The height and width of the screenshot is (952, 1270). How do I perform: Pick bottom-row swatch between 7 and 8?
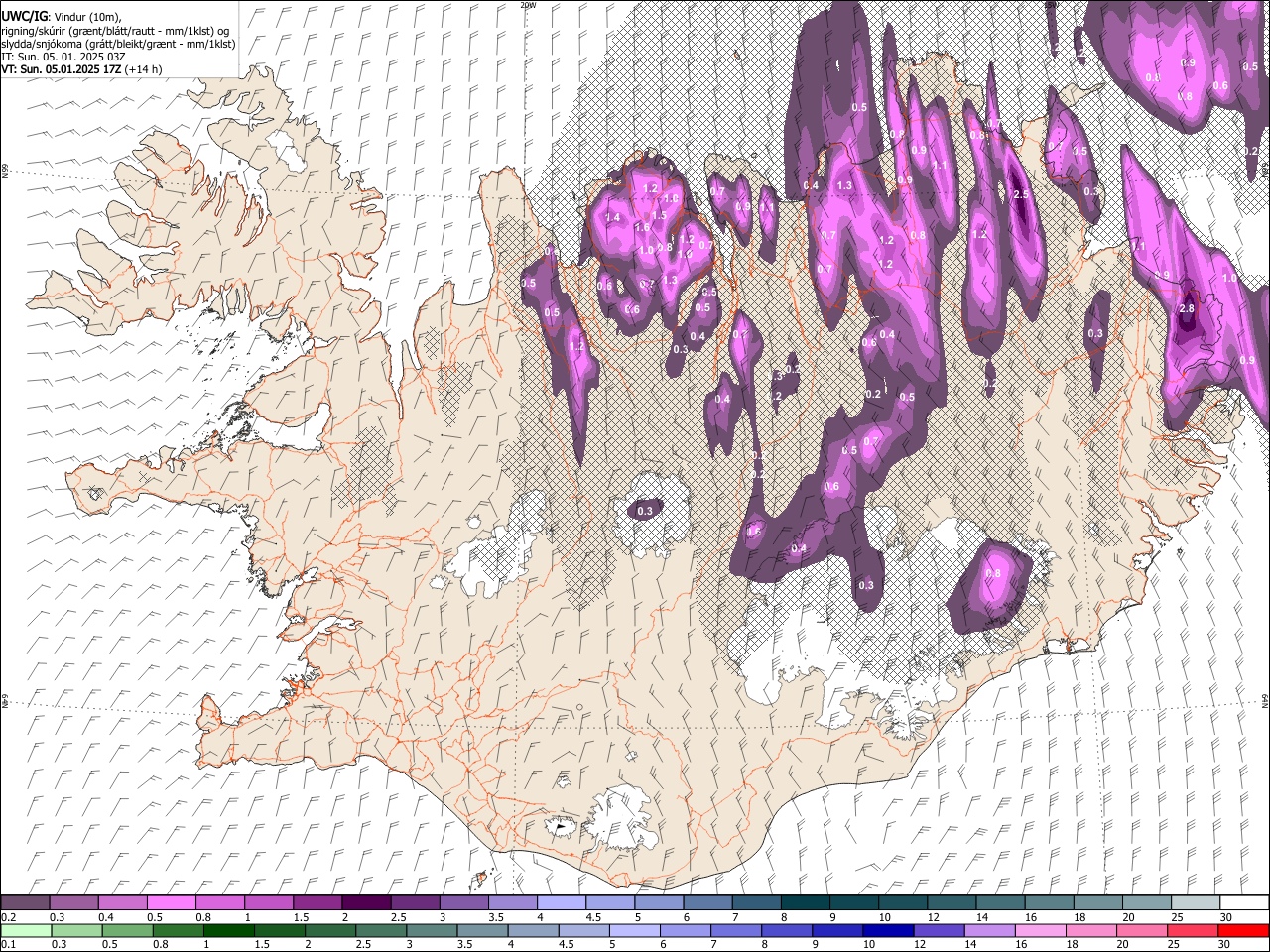click(737, 930)
